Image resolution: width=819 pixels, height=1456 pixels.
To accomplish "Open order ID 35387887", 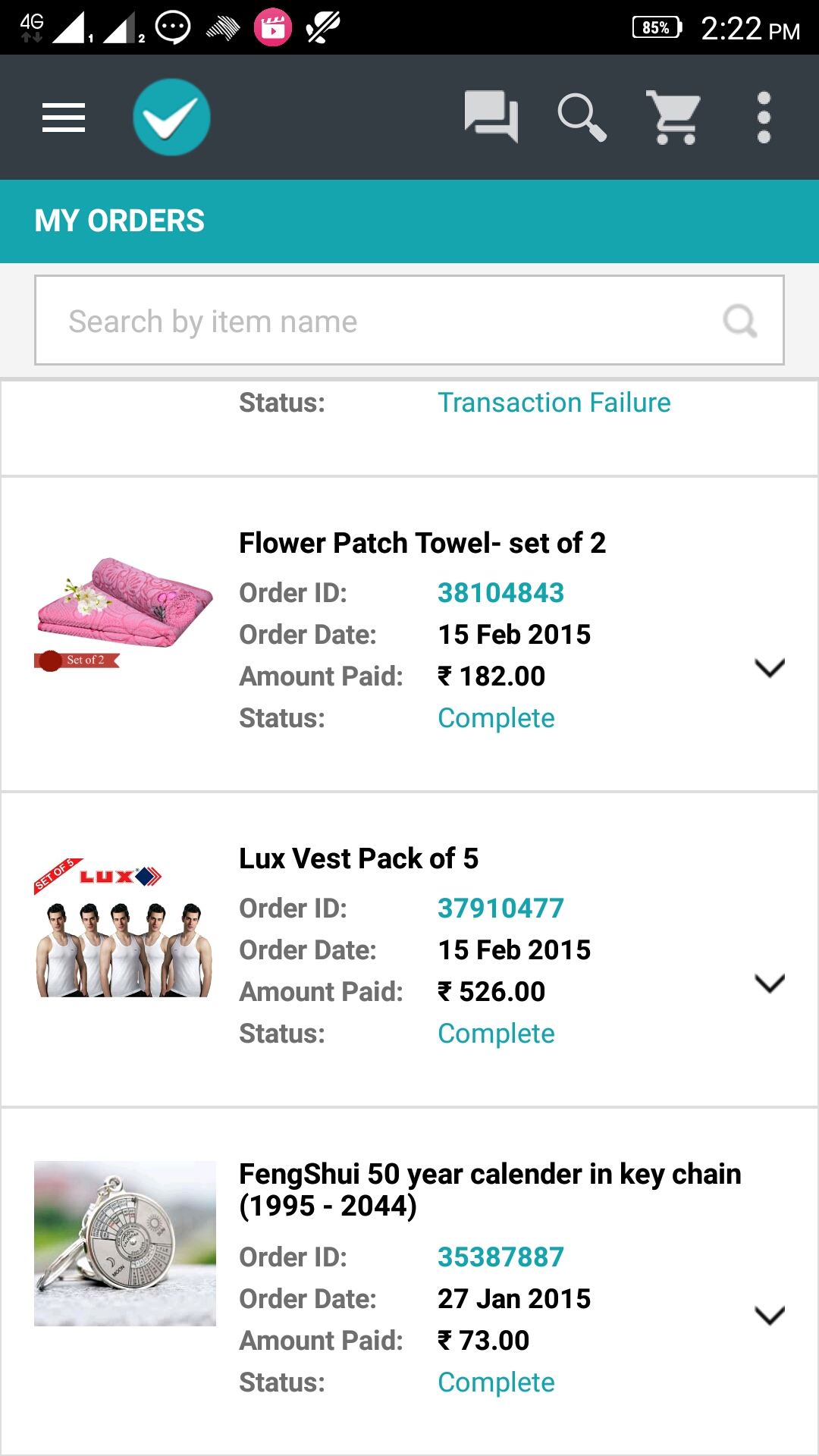I will [500, 1257].
